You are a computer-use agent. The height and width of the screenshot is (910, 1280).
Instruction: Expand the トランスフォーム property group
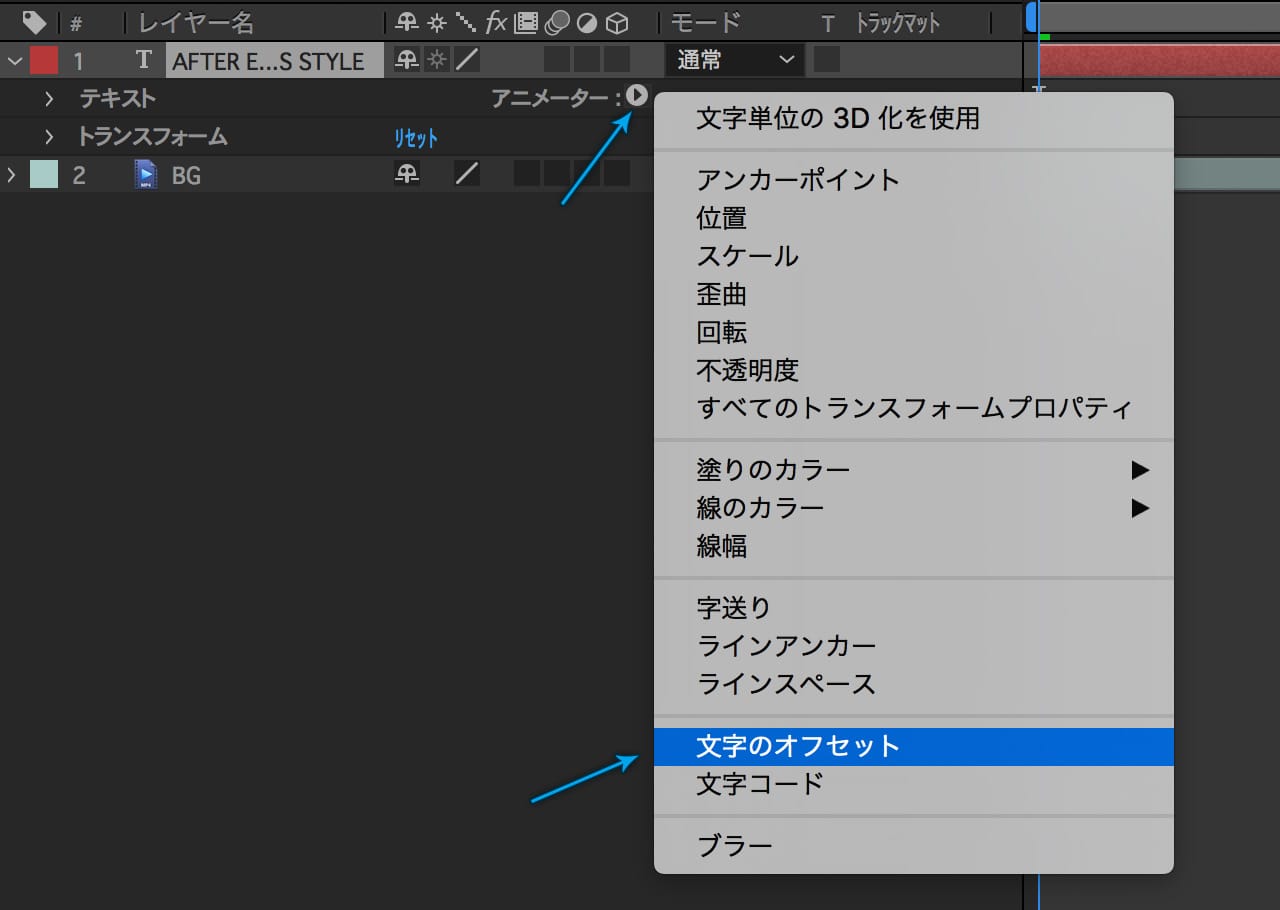point(48,136)
